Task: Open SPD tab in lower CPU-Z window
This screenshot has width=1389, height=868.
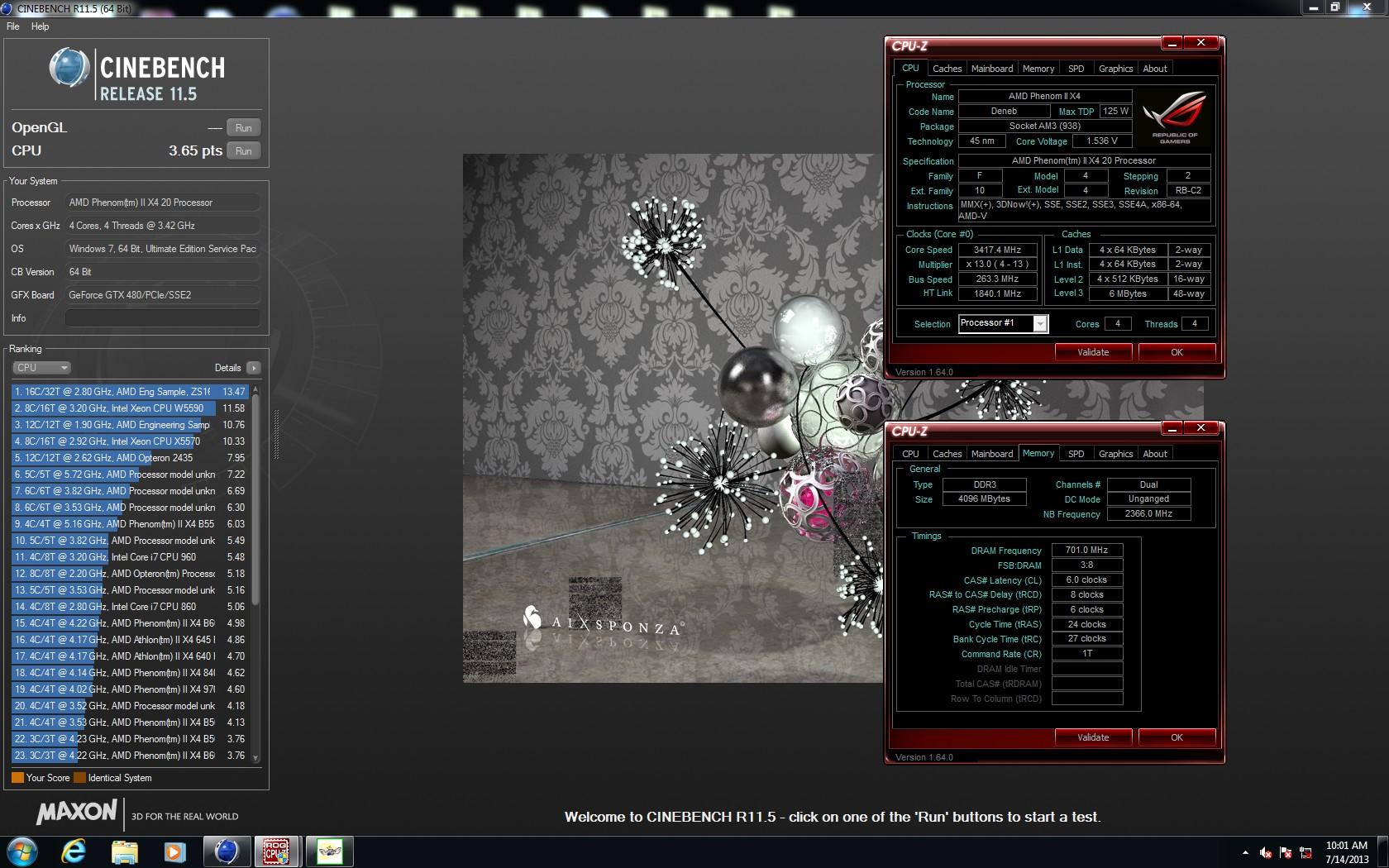Action: (x=1076, y=454)
